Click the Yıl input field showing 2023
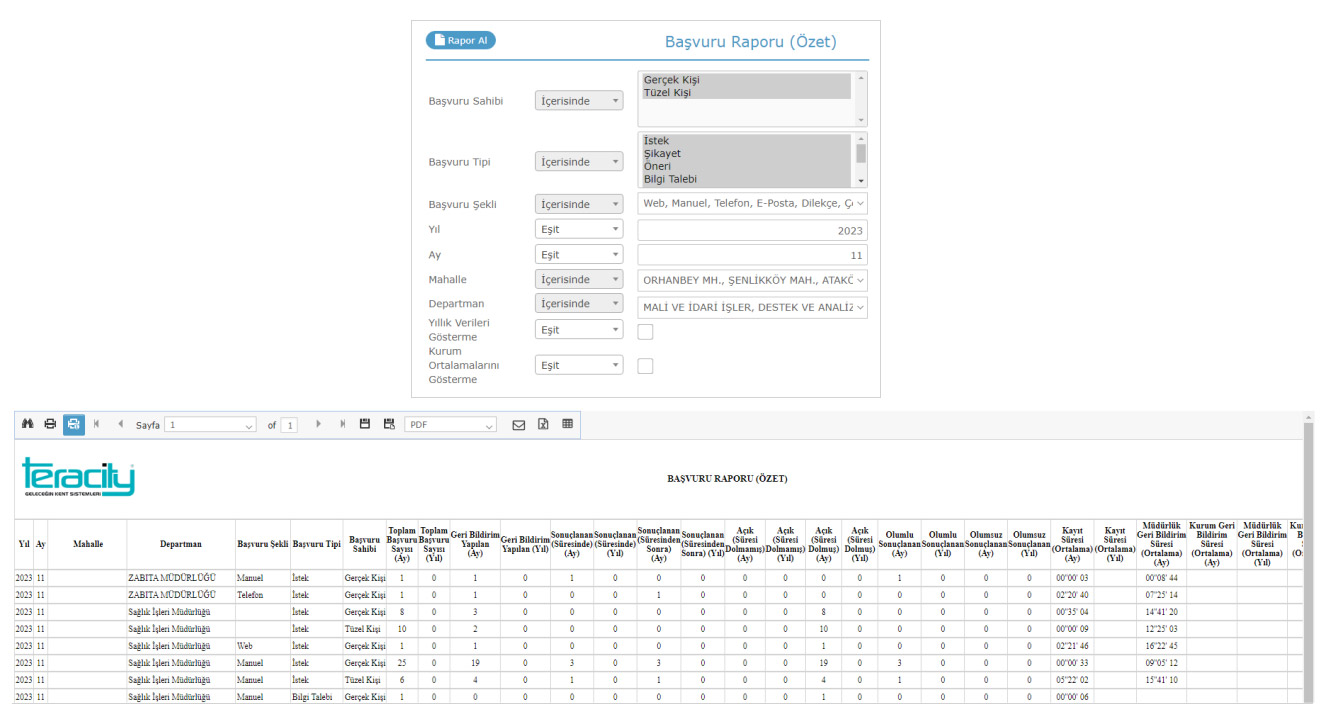Viewport: 1330px width, 722px height. pos(752,230)
